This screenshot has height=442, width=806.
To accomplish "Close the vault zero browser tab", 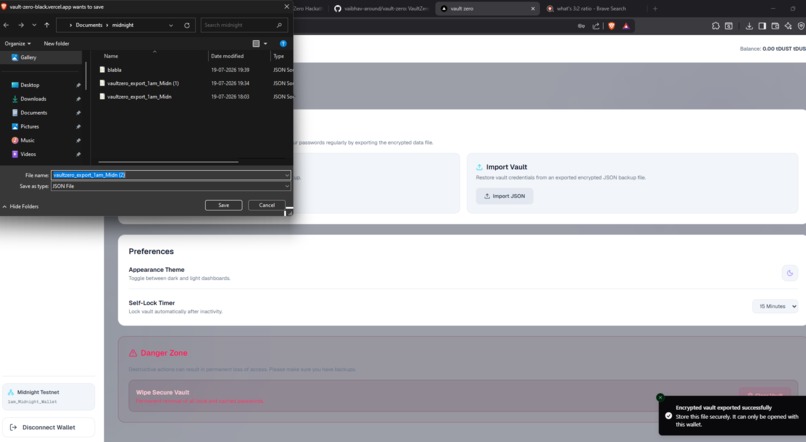I will (x=533, y=9).
